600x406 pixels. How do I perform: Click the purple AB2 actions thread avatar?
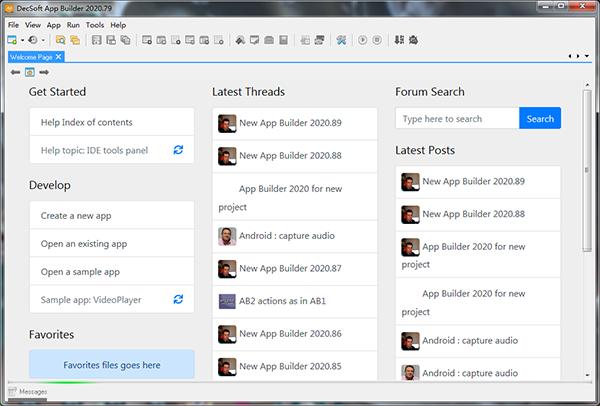click(227, 301)
